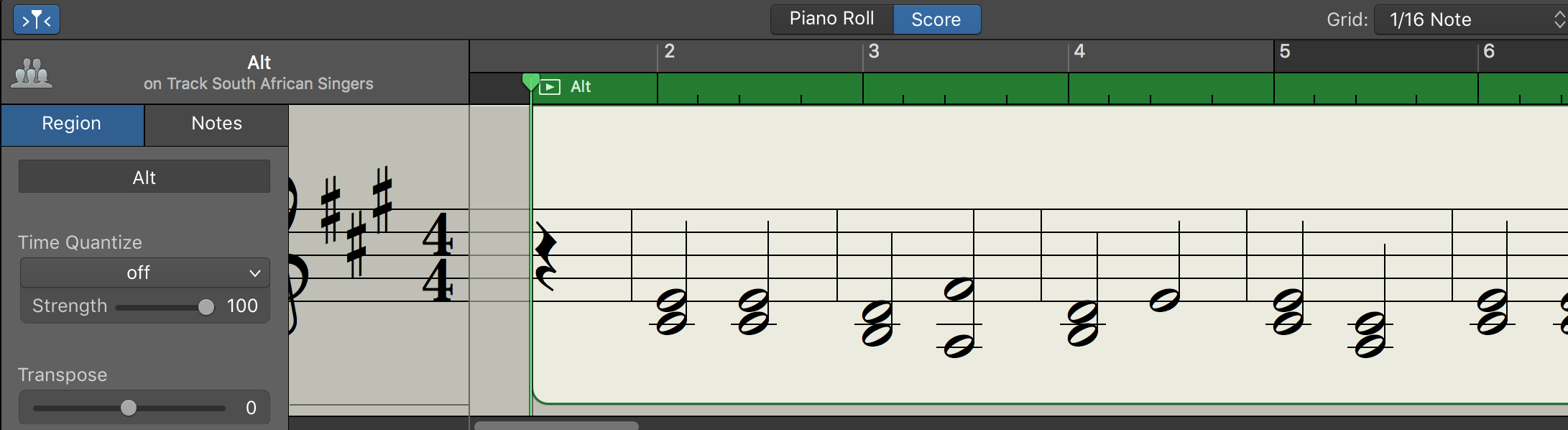Click the Alt region play icon

coord(550,87)
